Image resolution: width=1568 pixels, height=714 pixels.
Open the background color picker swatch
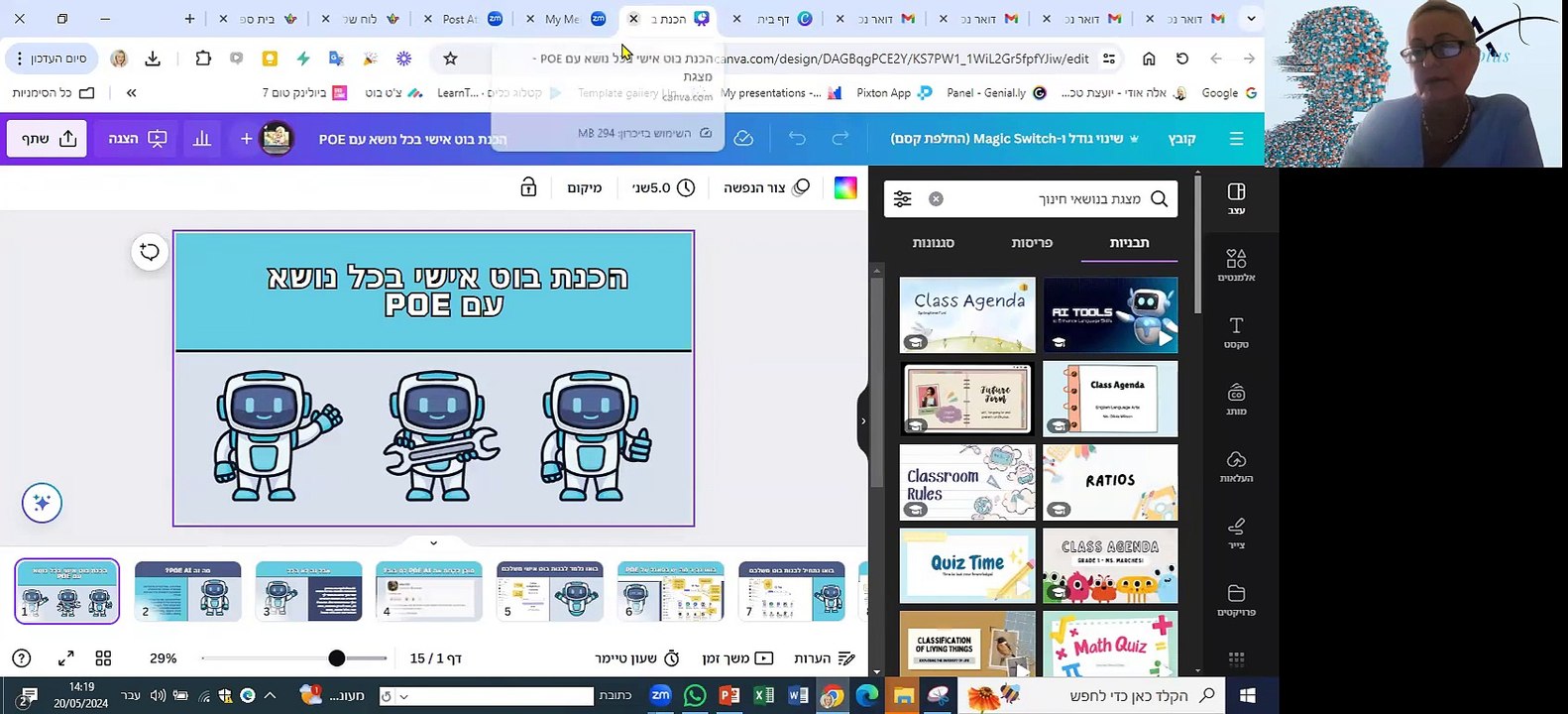844,187
